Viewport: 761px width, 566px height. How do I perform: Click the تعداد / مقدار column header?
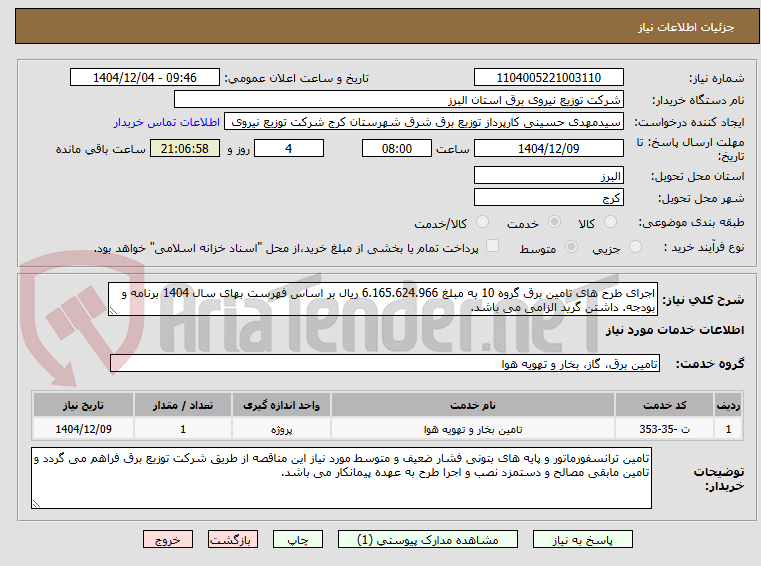pos(183,405)
